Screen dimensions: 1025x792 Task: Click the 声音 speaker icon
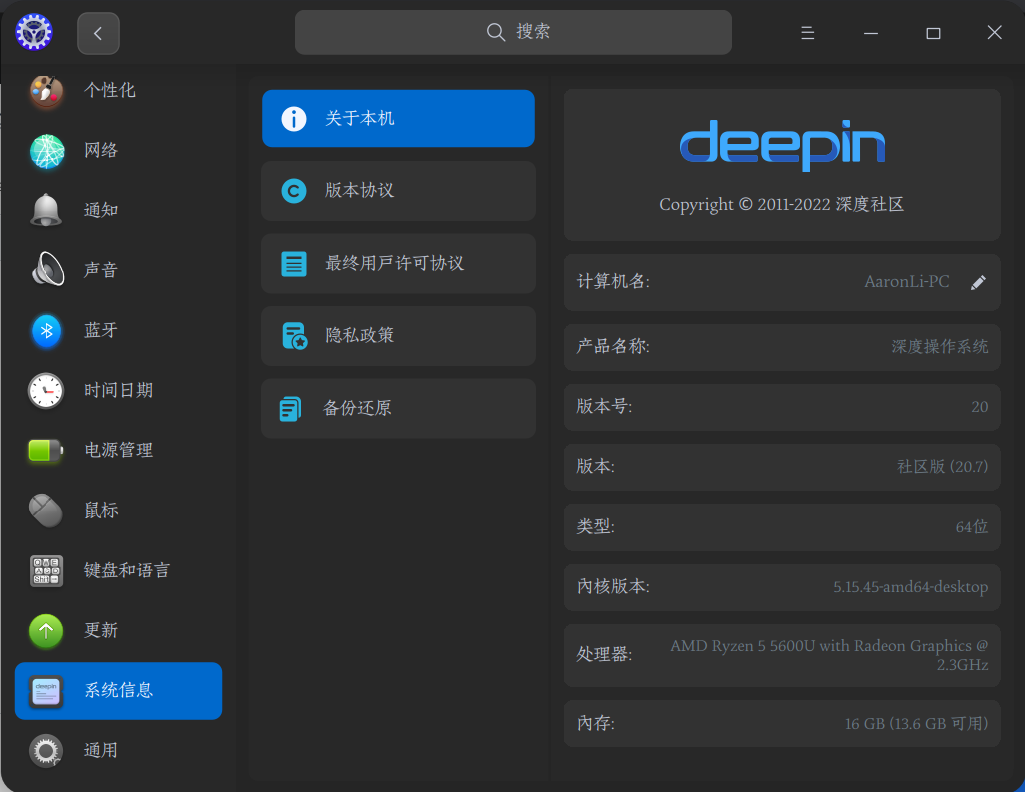(x=46, y=270)
